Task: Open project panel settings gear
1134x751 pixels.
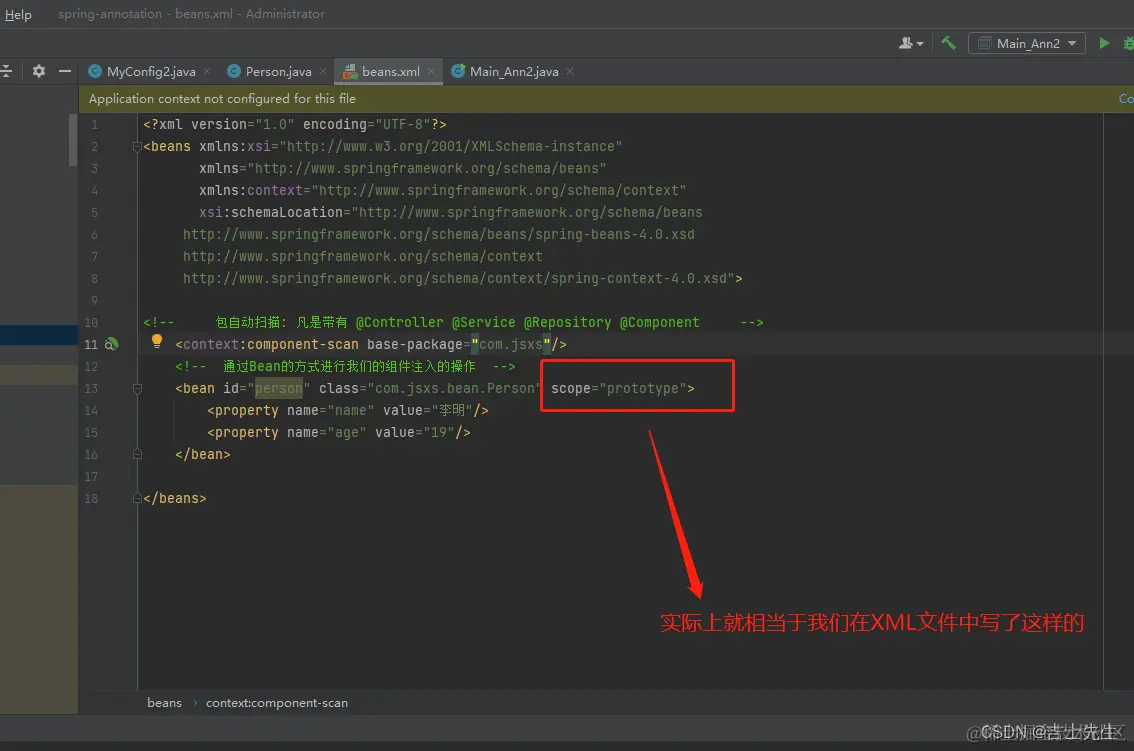Action: point(38,71)
